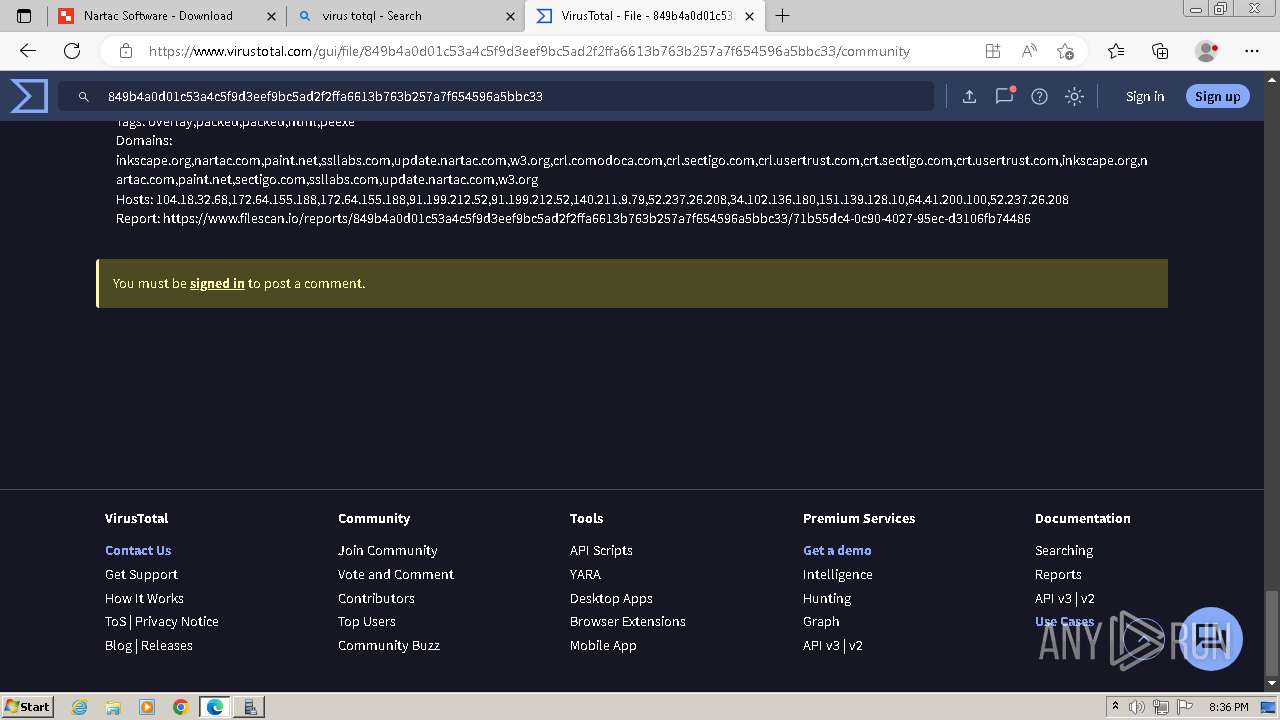Screen dimensions: 1280x720
Task: Open API Scripts link
Action: (x=601, y=550)
